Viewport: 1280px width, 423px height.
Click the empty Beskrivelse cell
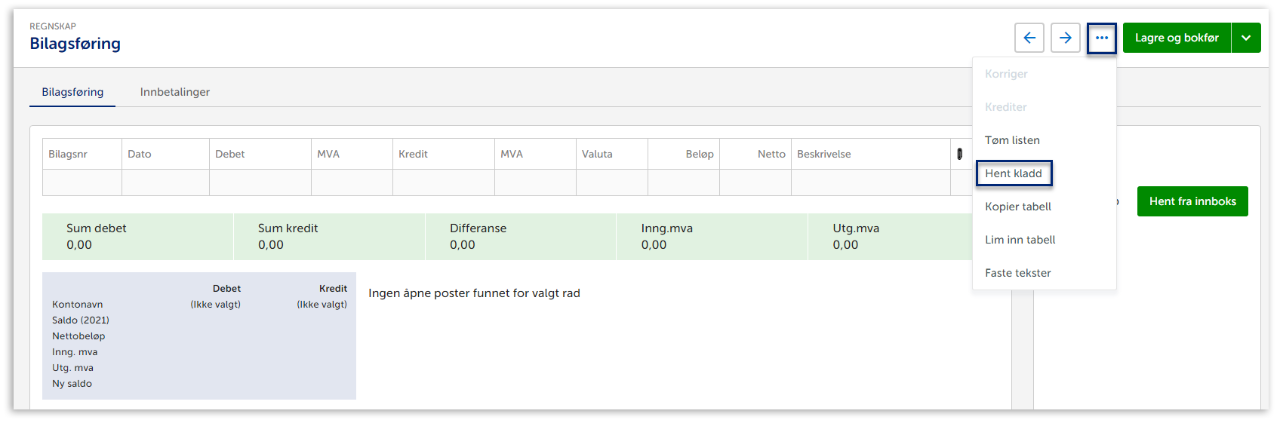click(x=870, y=182)
